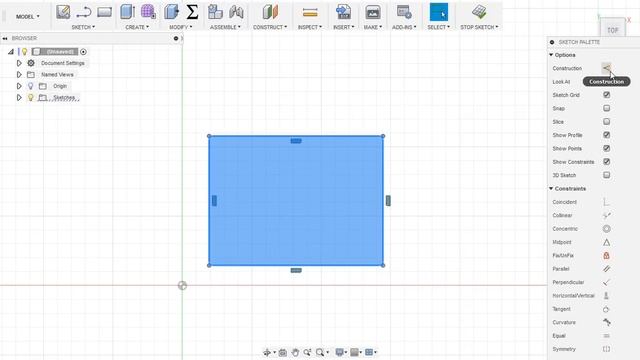Expand the Sketches tree node
640x360 pixels.
[x=19, y=98]
